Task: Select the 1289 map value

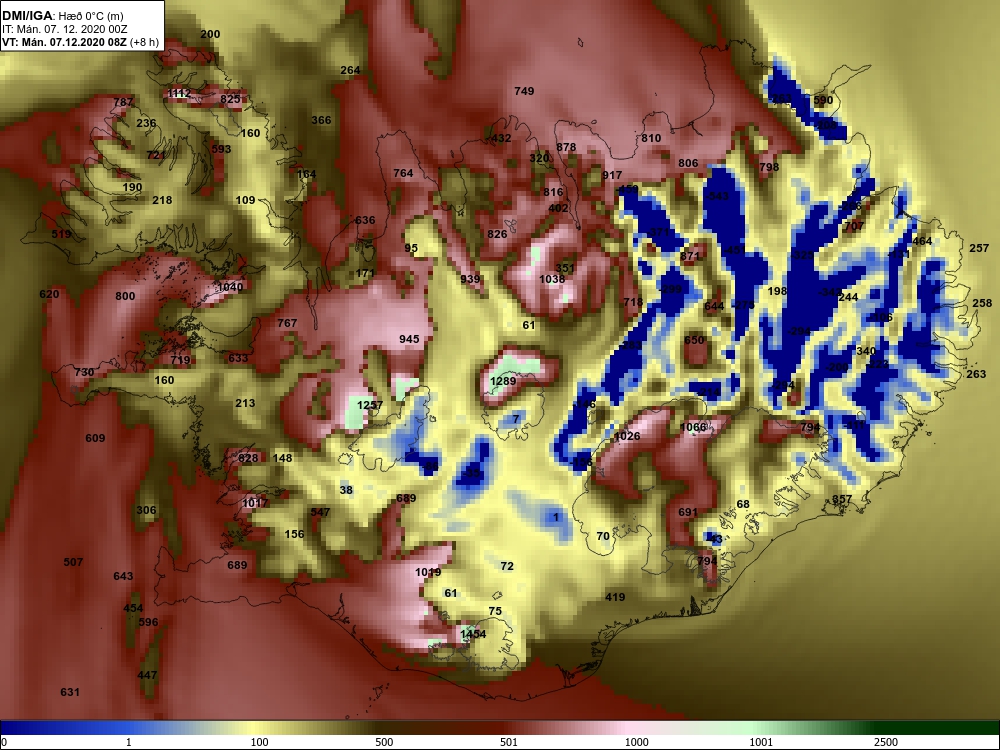Action: [503, 381]
